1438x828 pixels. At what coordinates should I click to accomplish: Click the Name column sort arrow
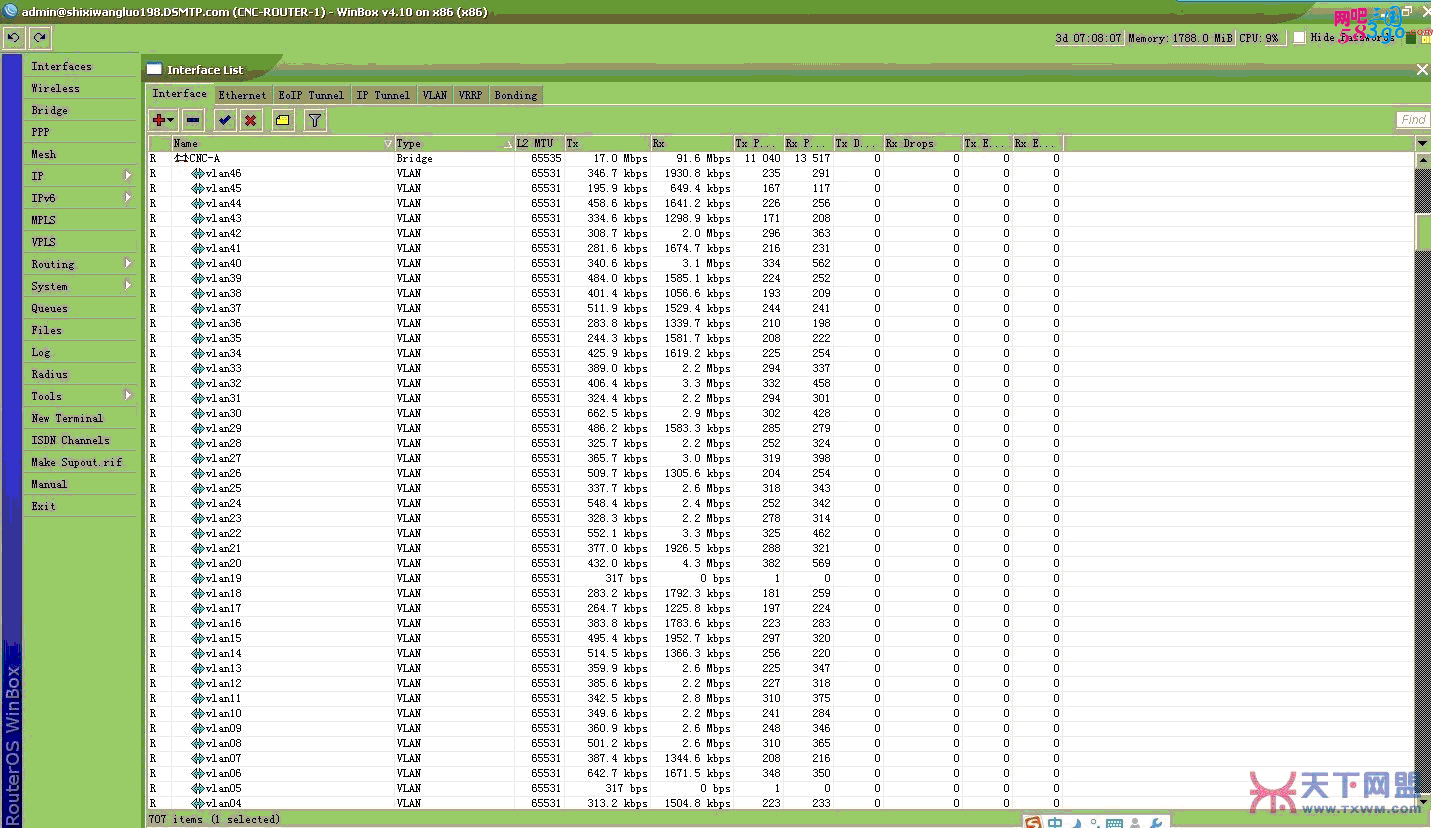tap(388, 143)
